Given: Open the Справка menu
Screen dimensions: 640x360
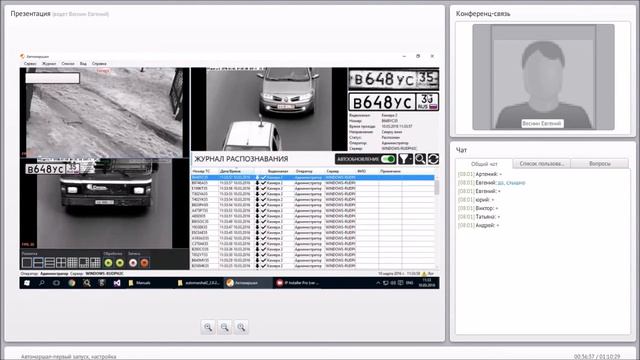Looking at the screenshot, I should point(99,64).
